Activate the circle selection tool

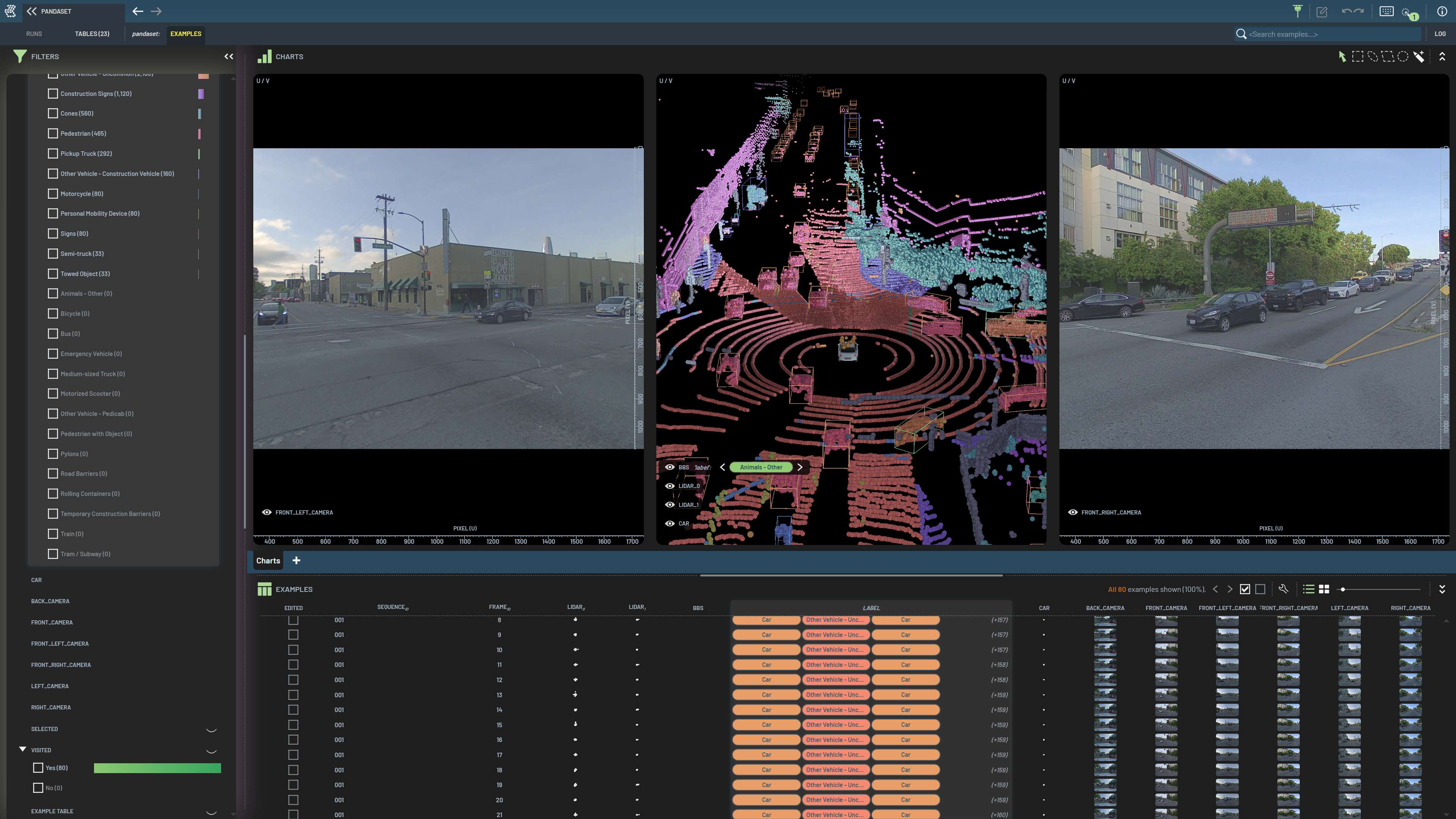click(1403, 56)
